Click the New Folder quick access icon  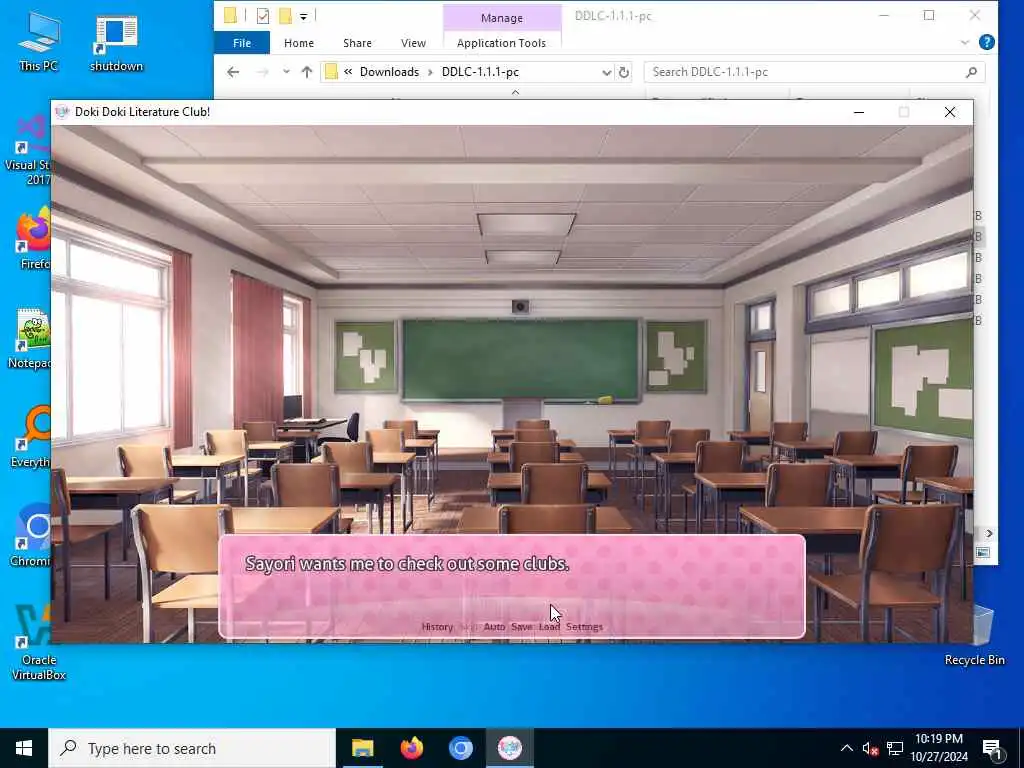[x=285, y=16]
